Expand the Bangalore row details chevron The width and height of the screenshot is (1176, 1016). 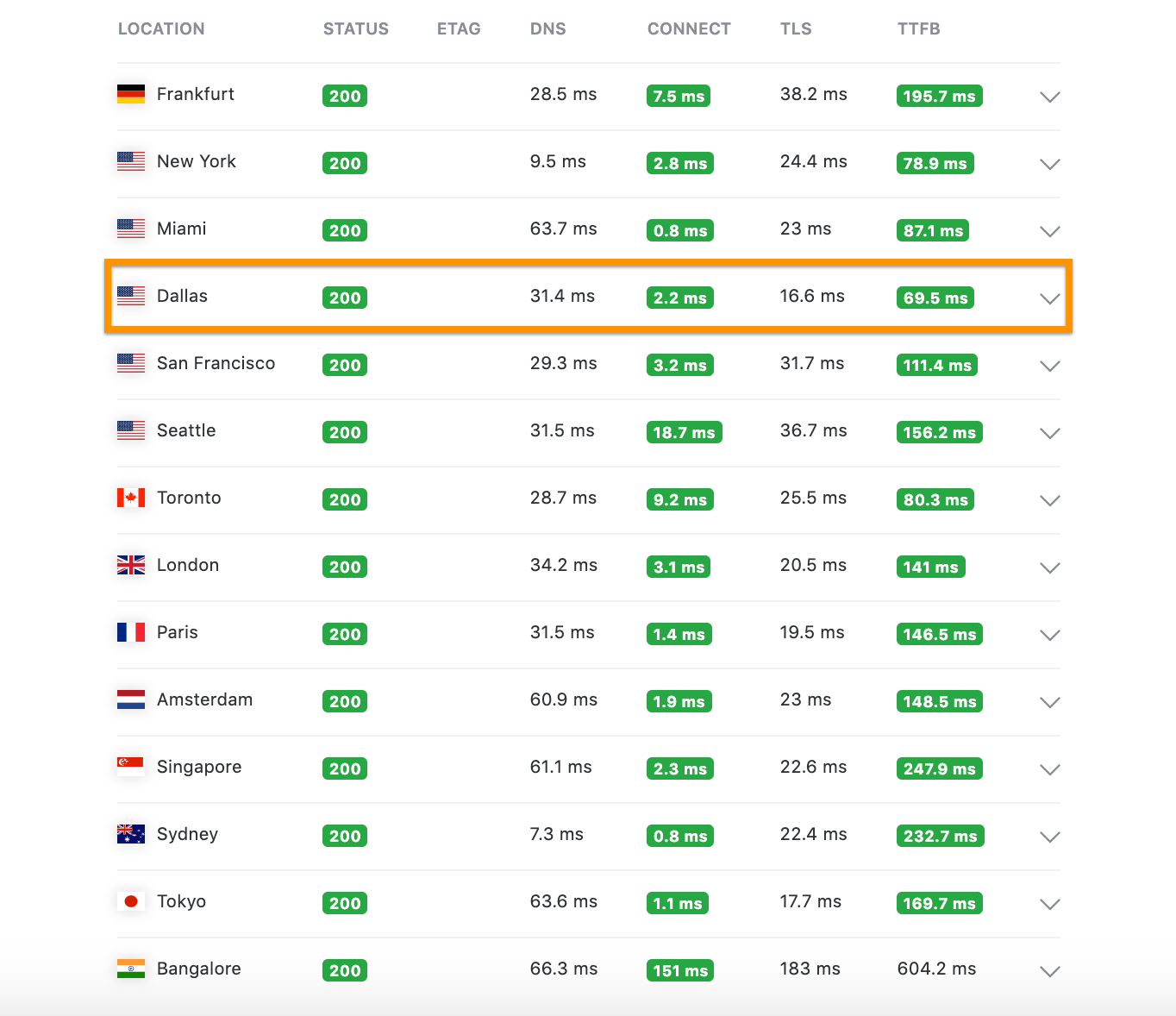pyautogui.click(x=1049, y=971)
